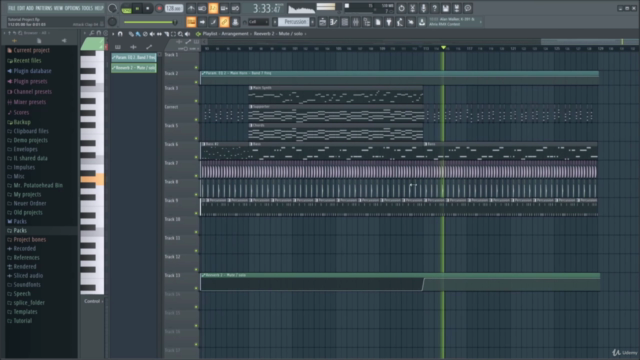Open the Playlist view button (highlighted)
This screenshot has height=360, width=640.
point(191,22)
